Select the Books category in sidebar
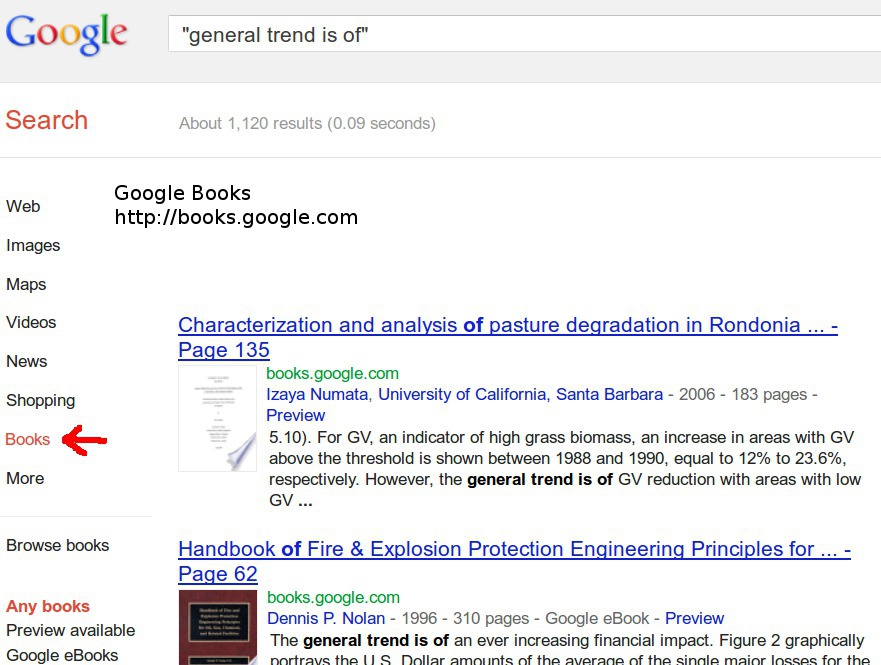This screenshot has height=665, width=881. point(28,439)
